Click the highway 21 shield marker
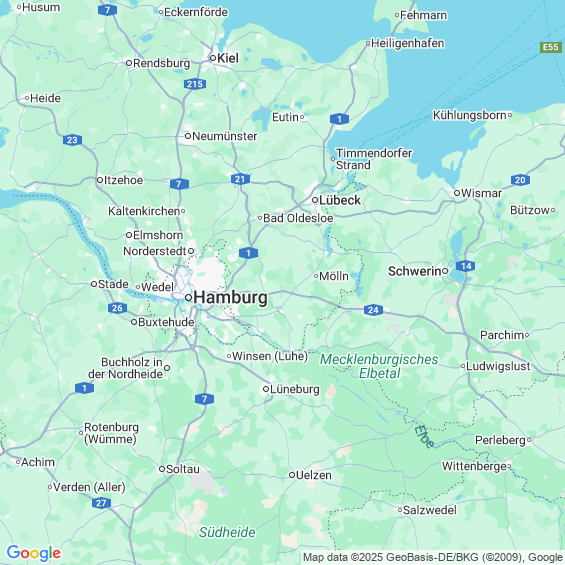 click(240, 179)
